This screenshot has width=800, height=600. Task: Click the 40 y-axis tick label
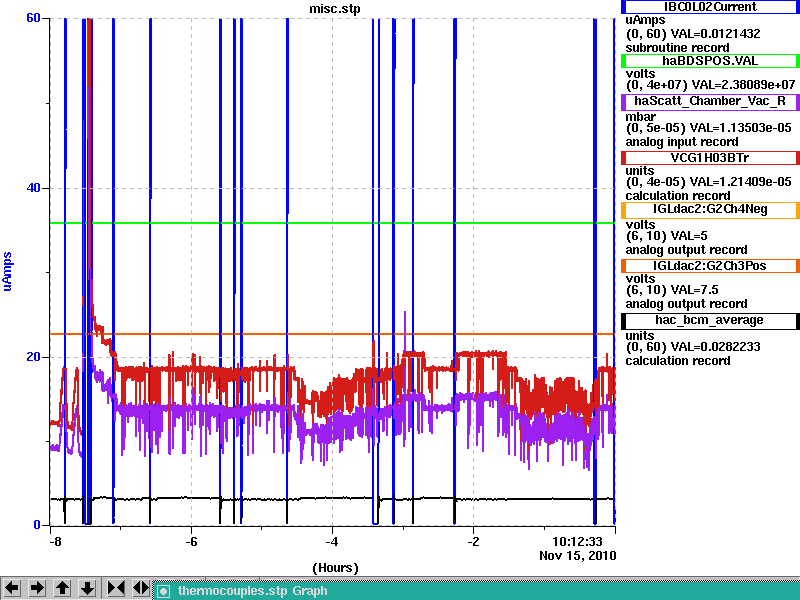[x=33, y=188]
